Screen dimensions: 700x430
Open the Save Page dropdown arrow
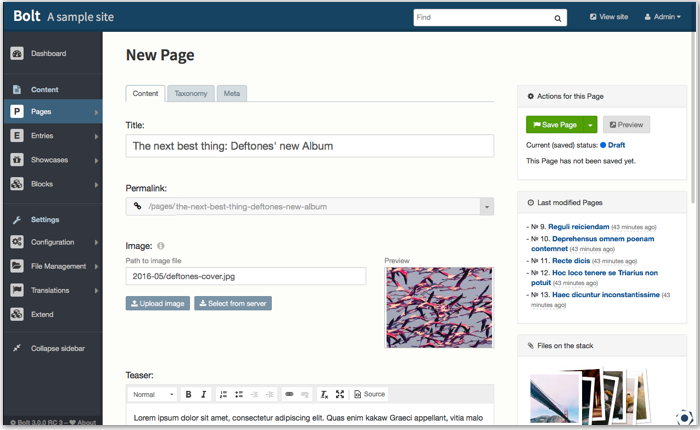pyautogui.click(x=590, y=125)
